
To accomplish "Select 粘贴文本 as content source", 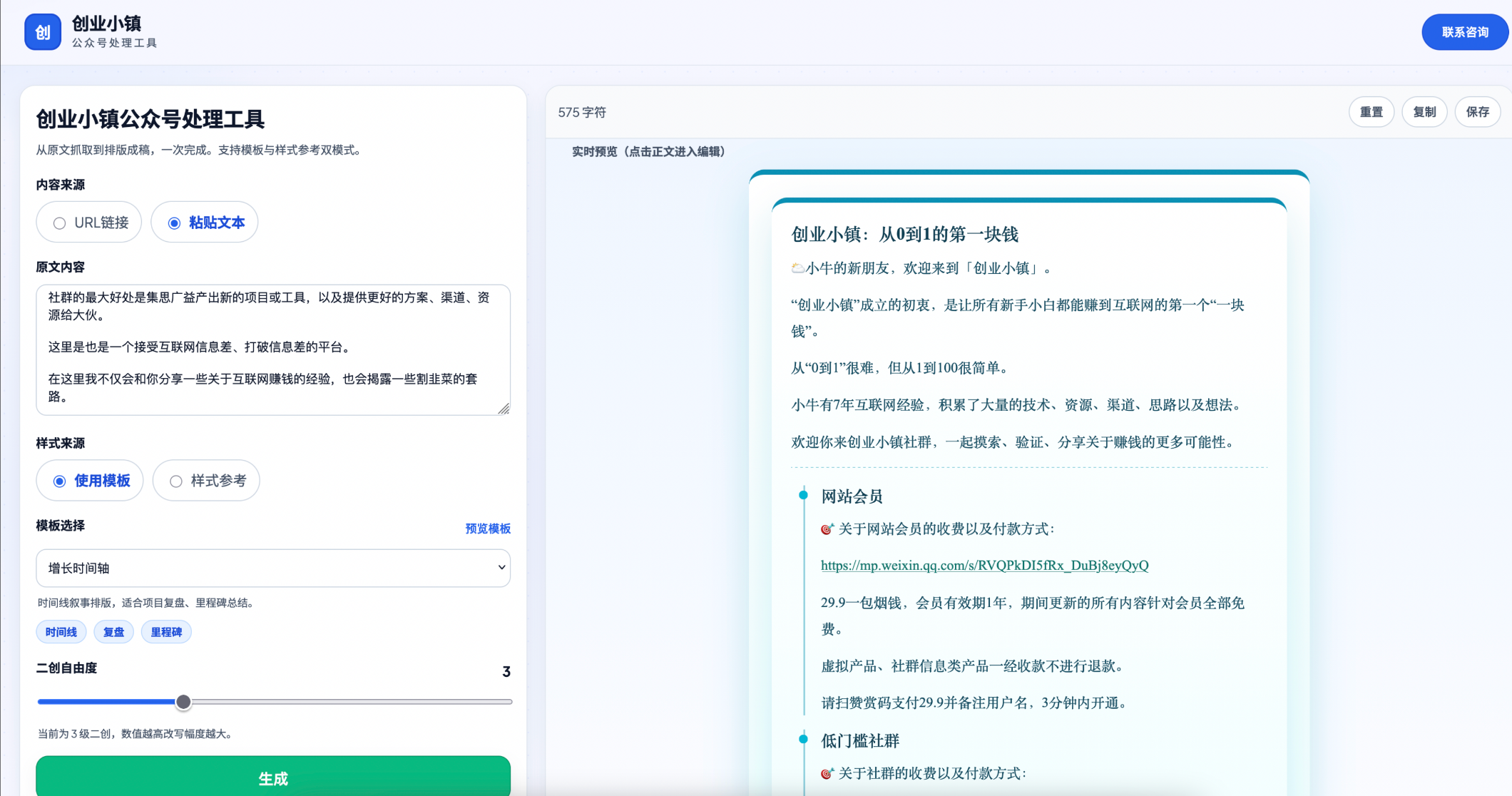I will coord(205,223).
